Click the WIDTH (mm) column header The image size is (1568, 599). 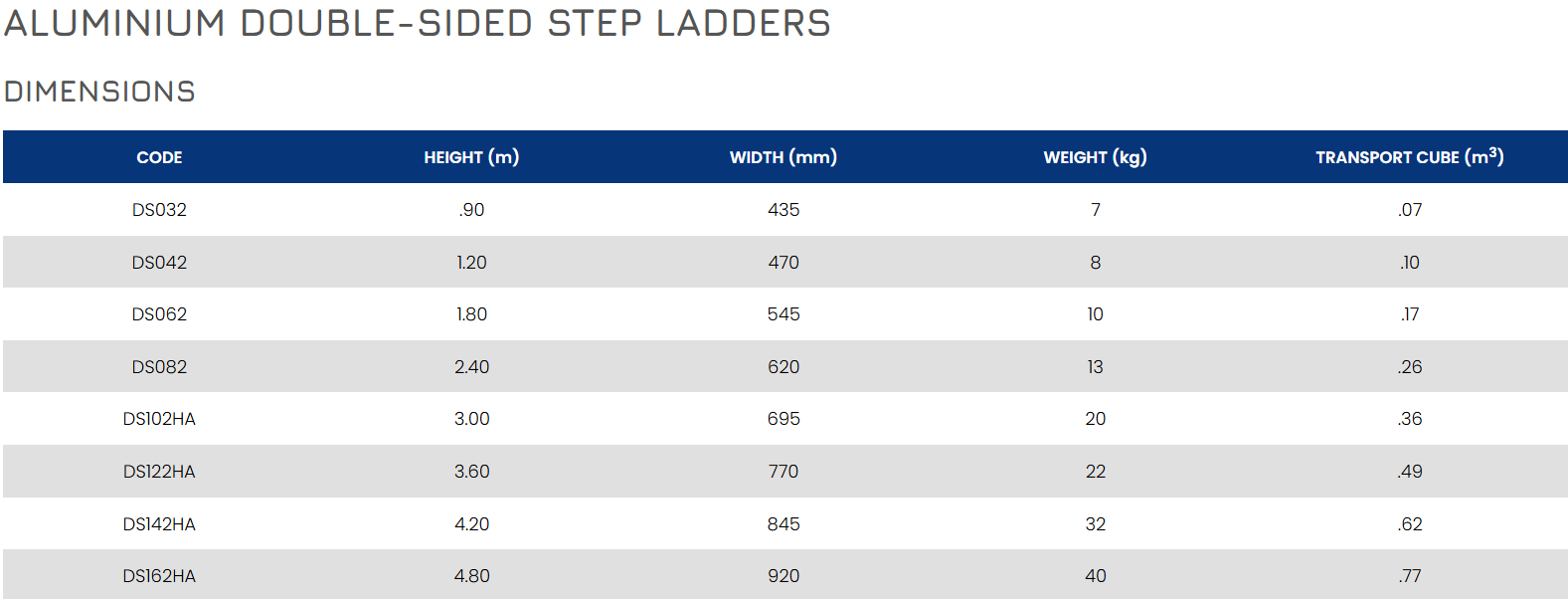click(784, 157)
